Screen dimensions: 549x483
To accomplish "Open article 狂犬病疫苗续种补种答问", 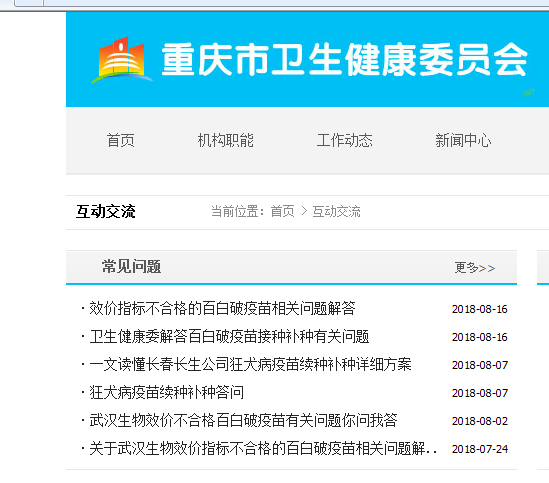I will (x=167, y=392).
